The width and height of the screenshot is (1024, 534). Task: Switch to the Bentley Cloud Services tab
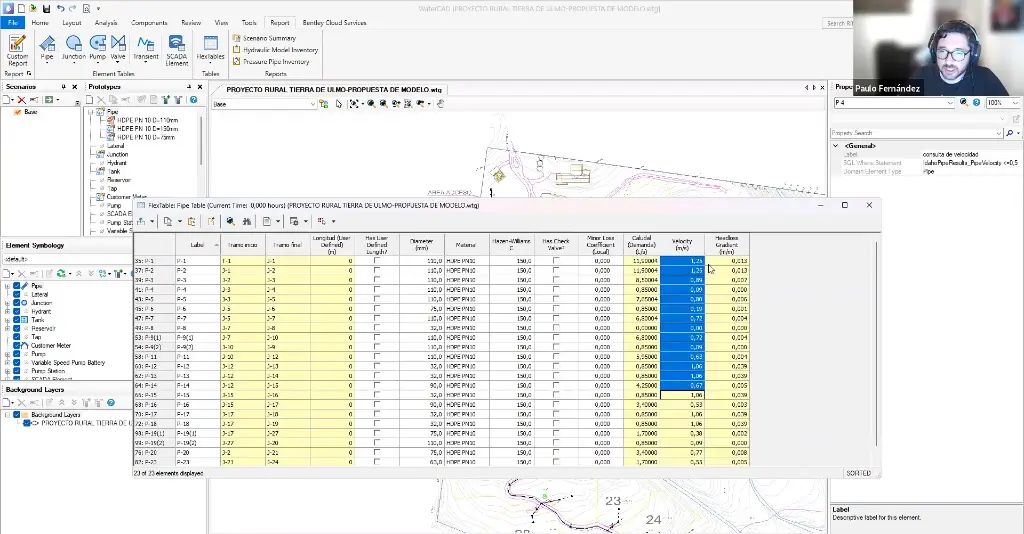(x=334, y=23)
